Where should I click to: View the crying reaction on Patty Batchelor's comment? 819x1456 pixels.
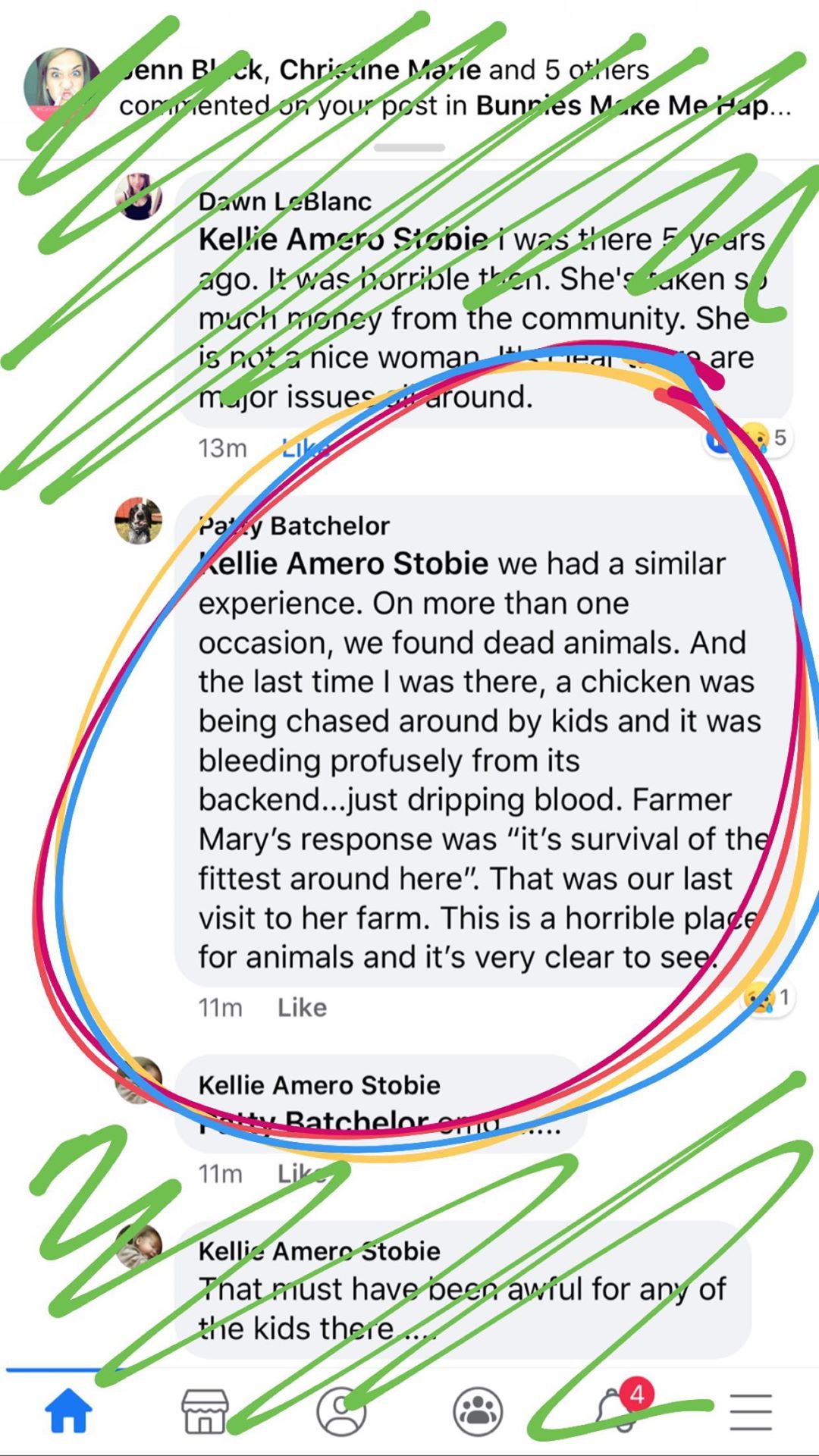(x=766, y=998)
